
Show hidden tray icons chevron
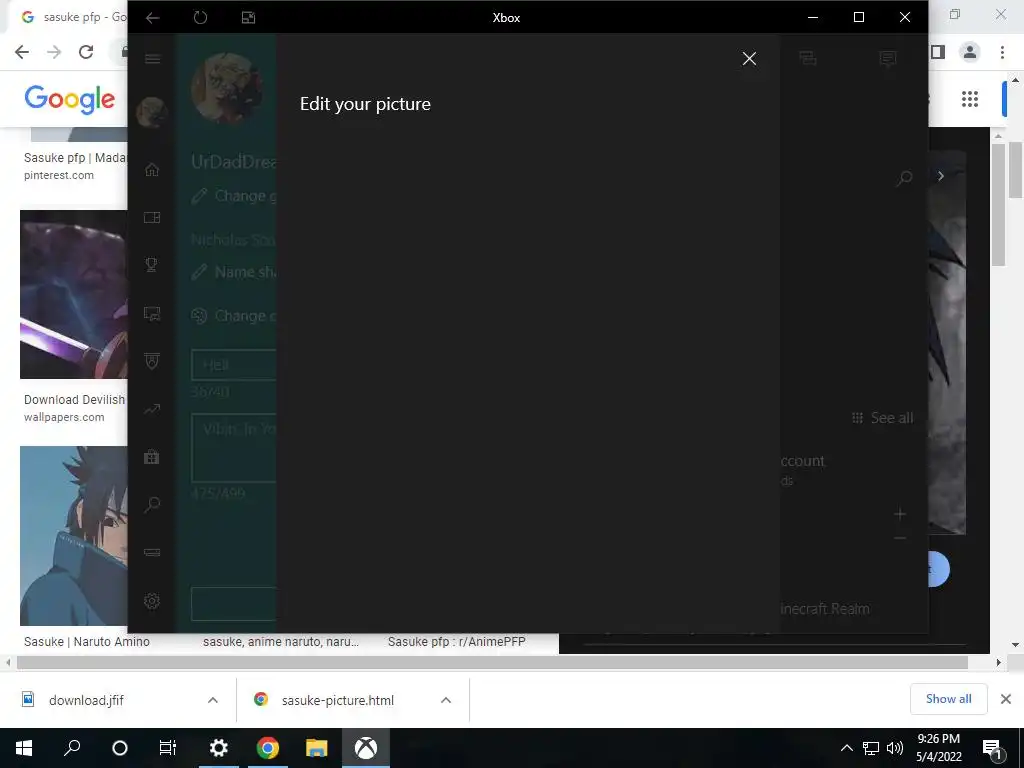[x=846, y=748]
